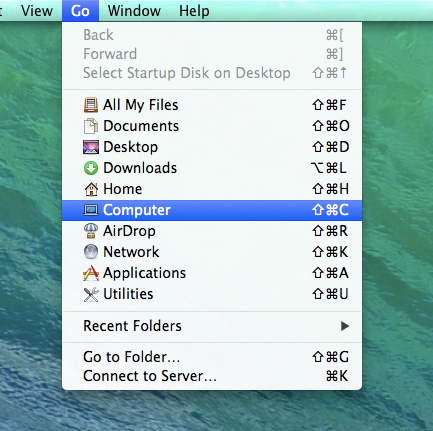Screen dimensions: 433x431
Task: Click the All My Files icon
Action: [x=91, y=105]
